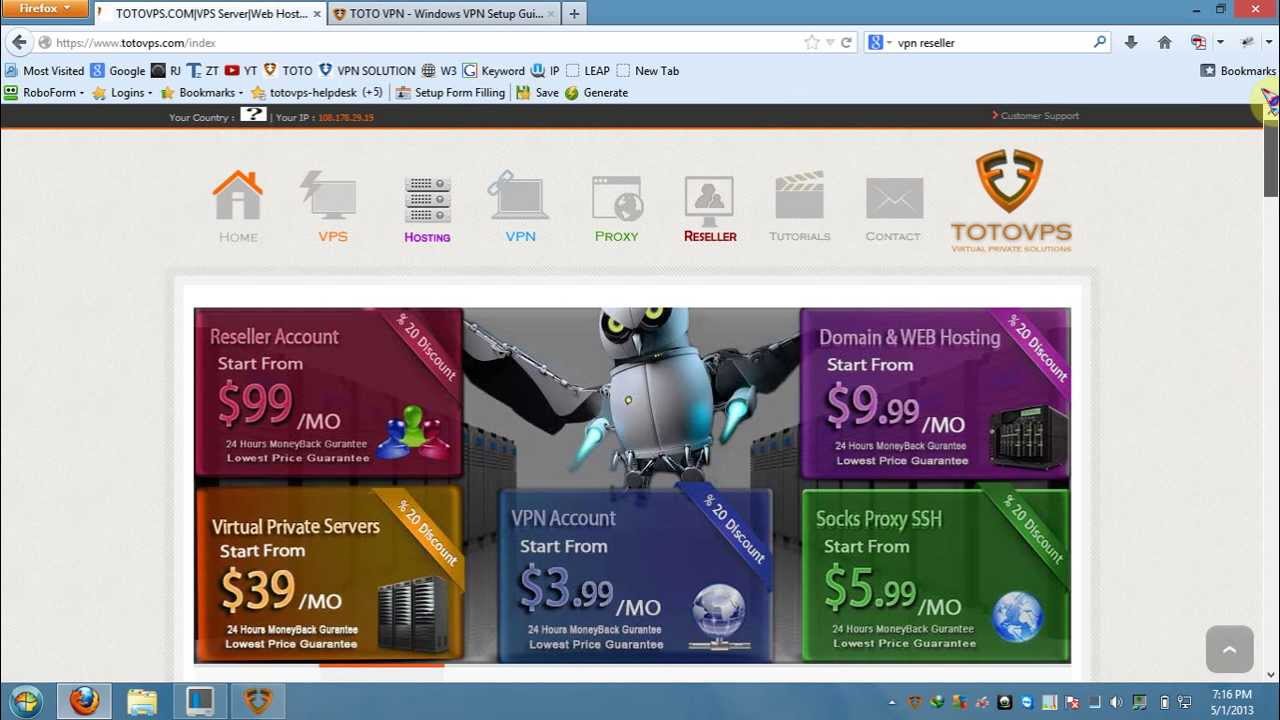The image size is (1280, 720).
Task: Open a new tab with the plus button
Action: pos(574,14)
